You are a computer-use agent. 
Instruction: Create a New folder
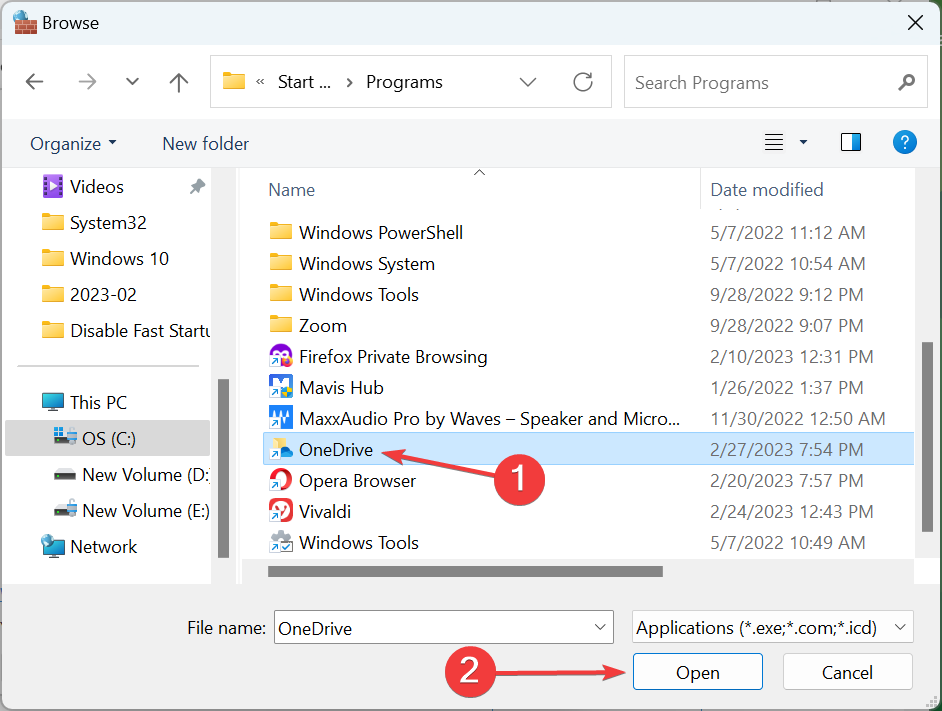coord(205,144)
